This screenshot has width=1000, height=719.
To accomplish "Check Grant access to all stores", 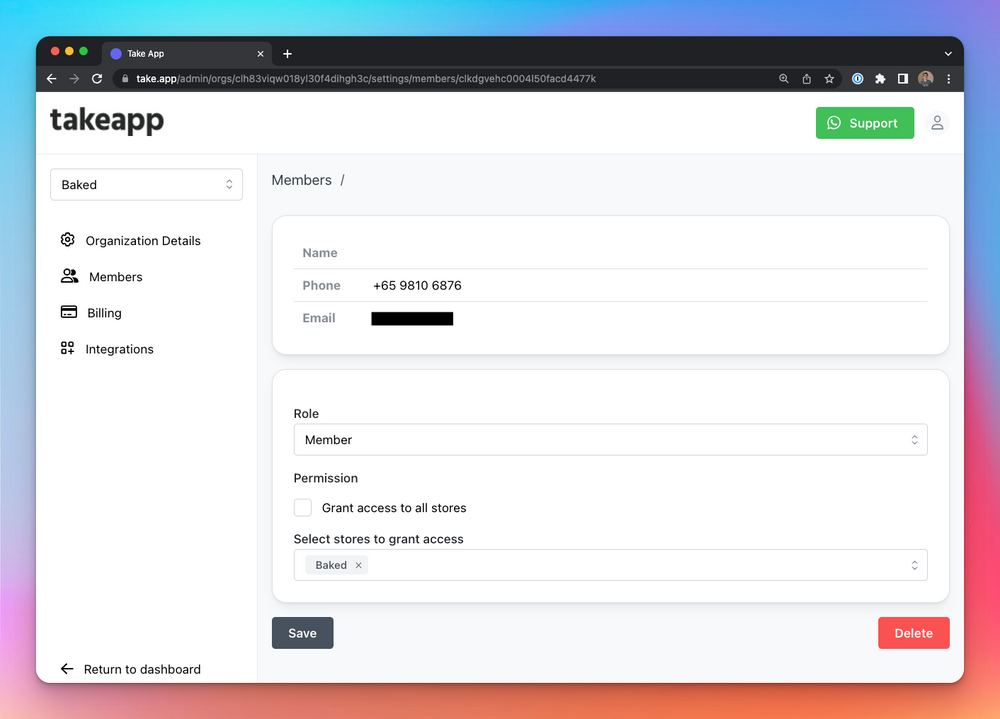I will pyautogui.click(x=303, y=508).
